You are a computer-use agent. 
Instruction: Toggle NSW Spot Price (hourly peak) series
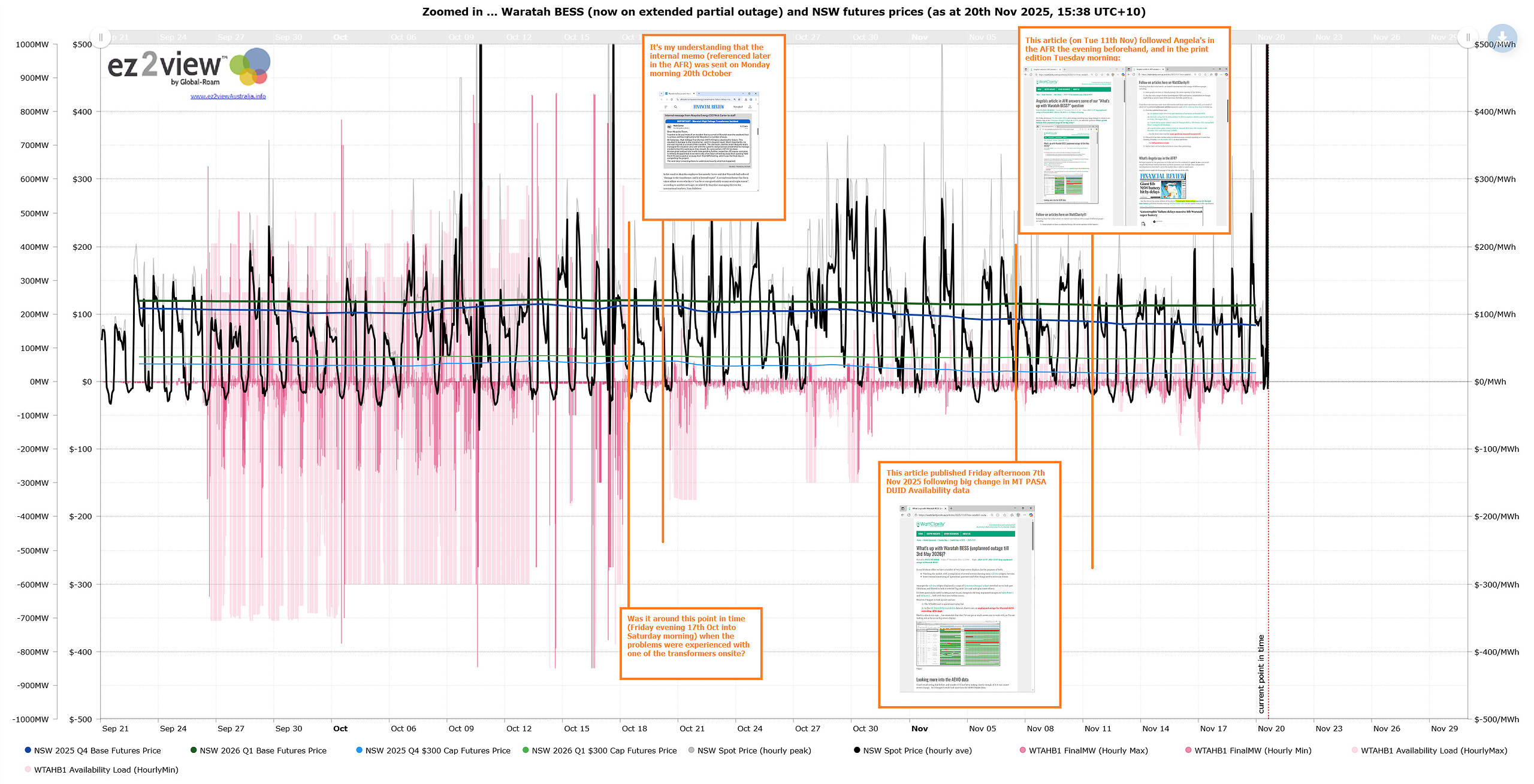coord(754,750)
